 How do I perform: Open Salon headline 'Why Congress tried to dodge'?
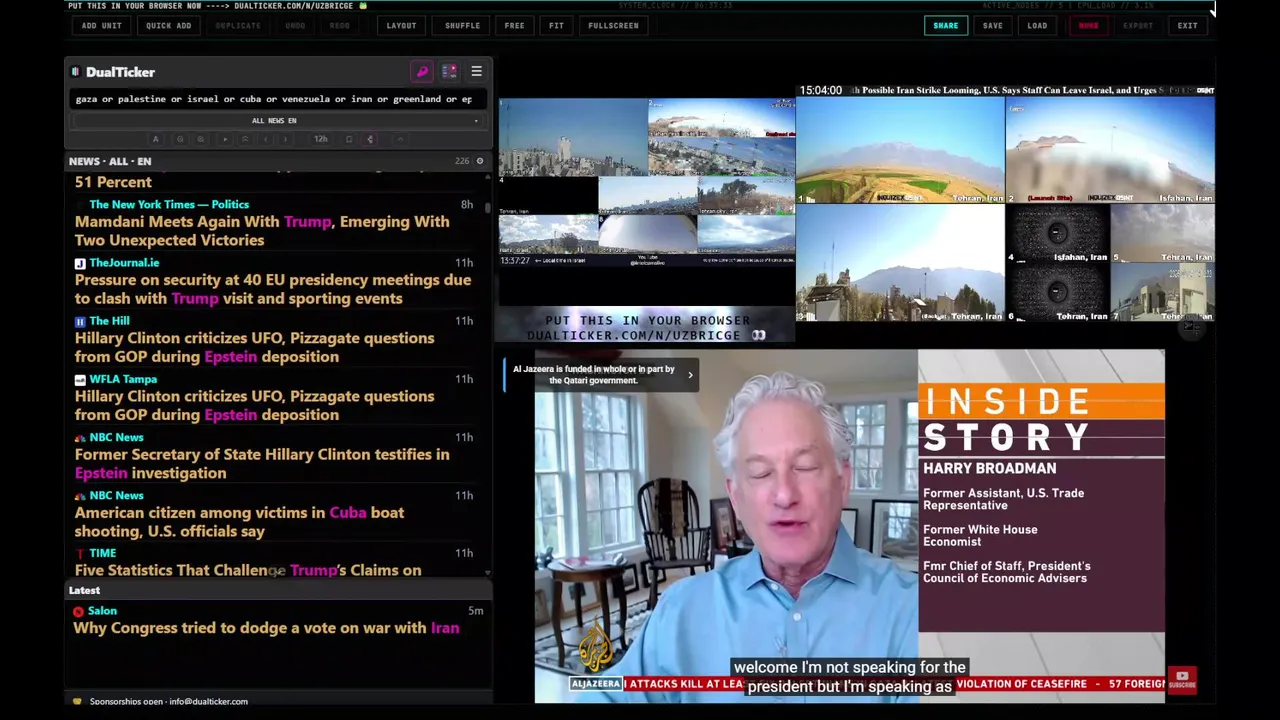tap(266, 628)
